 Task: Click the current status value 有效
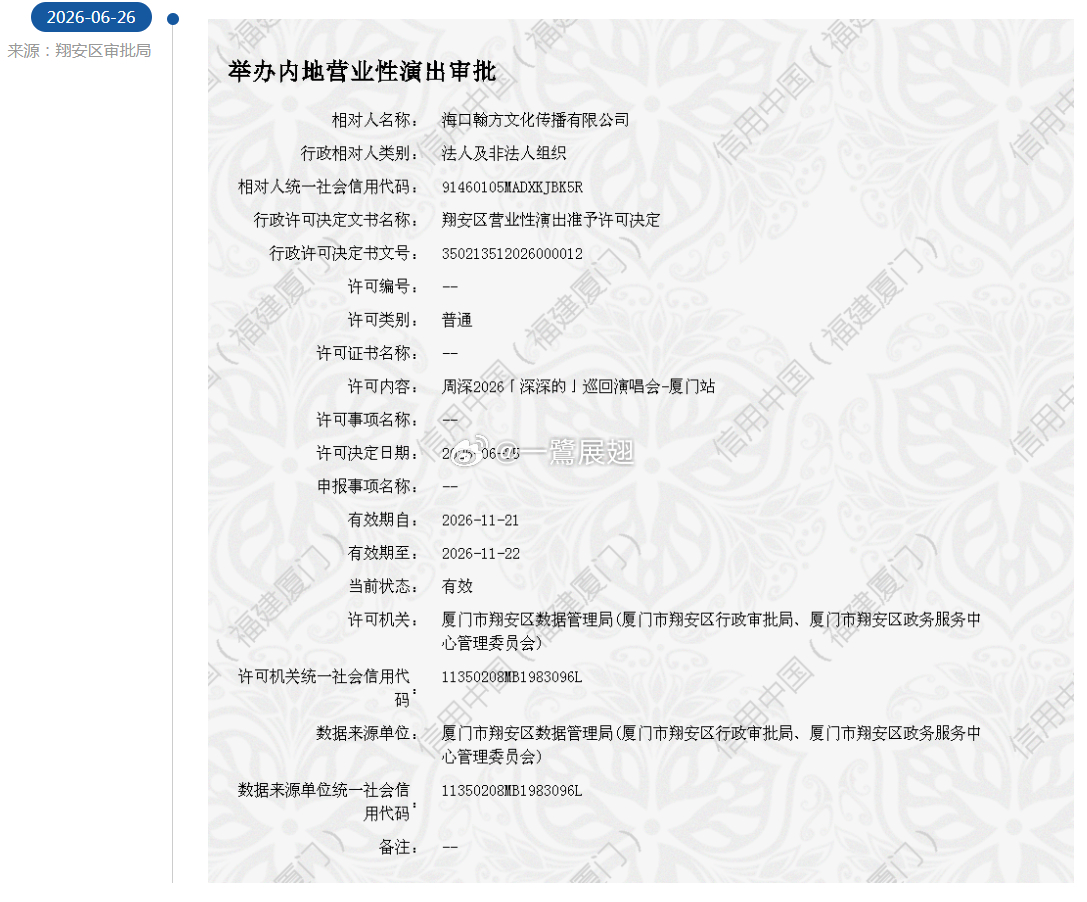[x=457, y=586]
